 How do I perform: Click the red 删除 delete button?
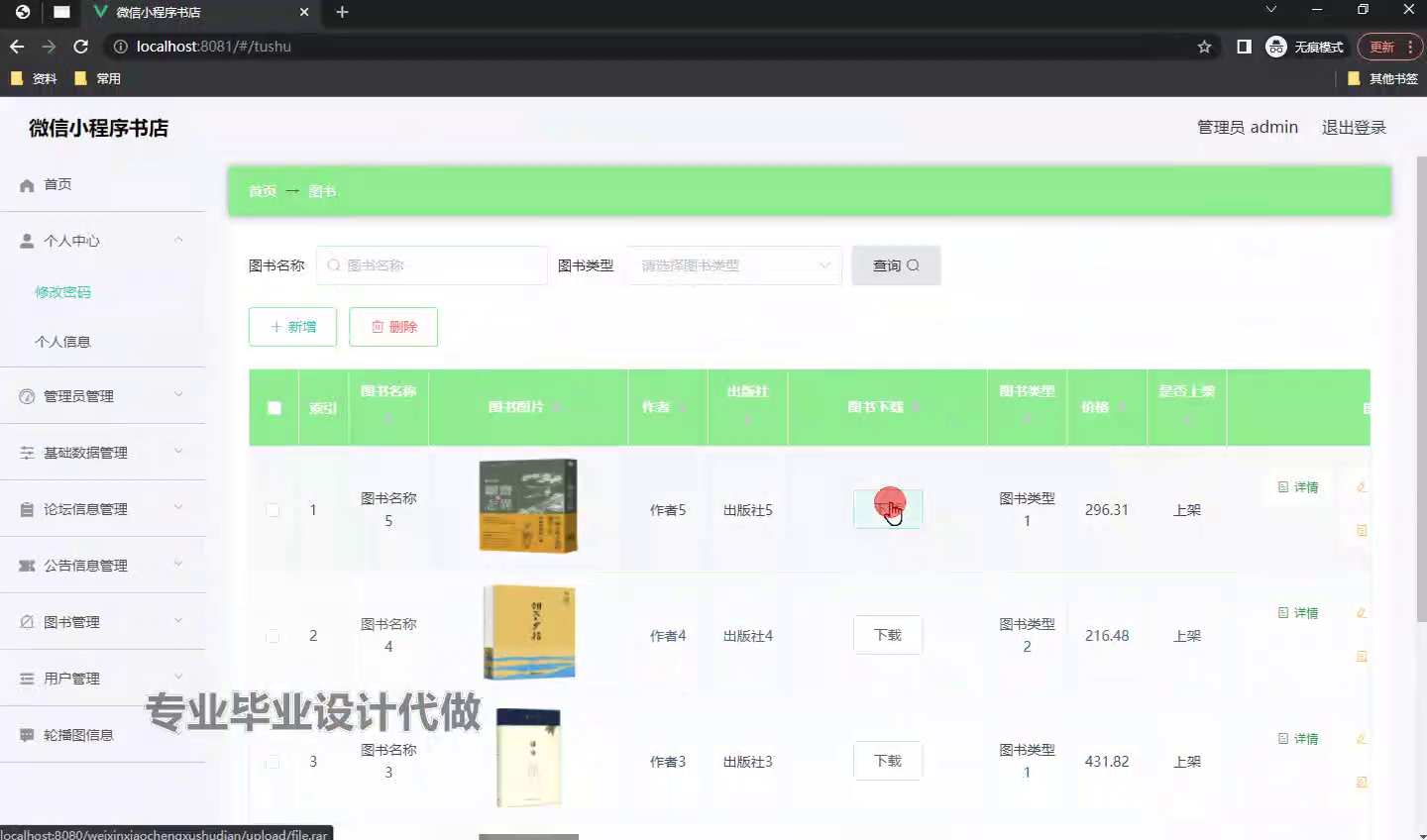[x=393, y=327]
